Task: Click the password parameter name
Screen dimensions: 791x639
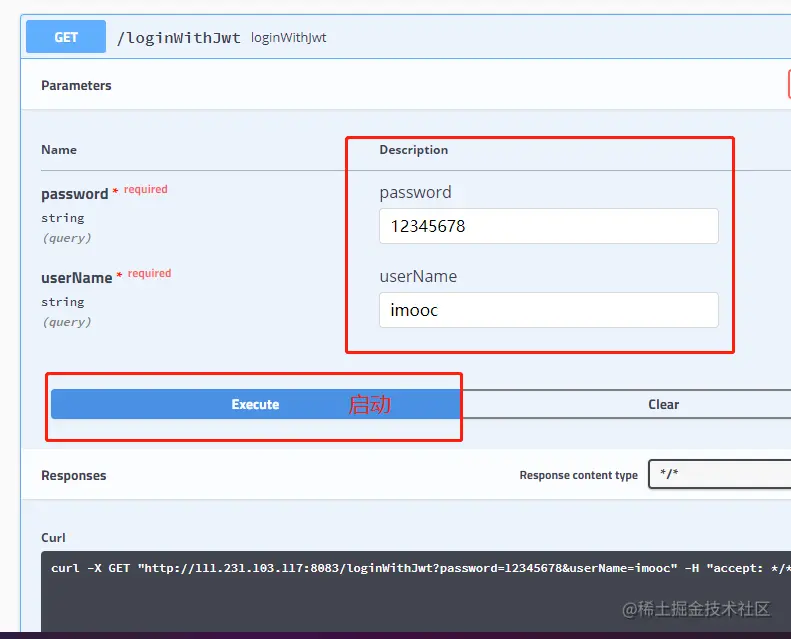Action: 75,194
